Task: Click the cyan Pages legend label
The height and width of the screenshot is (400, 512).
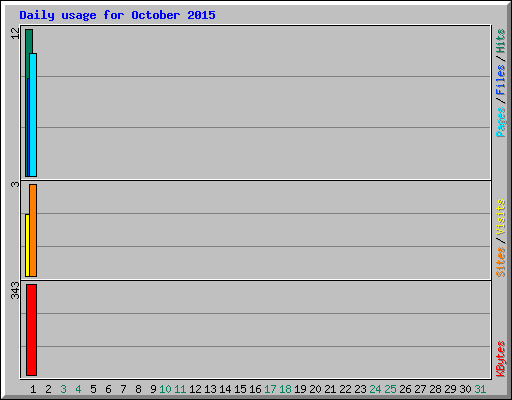Action: coord(500,122)
